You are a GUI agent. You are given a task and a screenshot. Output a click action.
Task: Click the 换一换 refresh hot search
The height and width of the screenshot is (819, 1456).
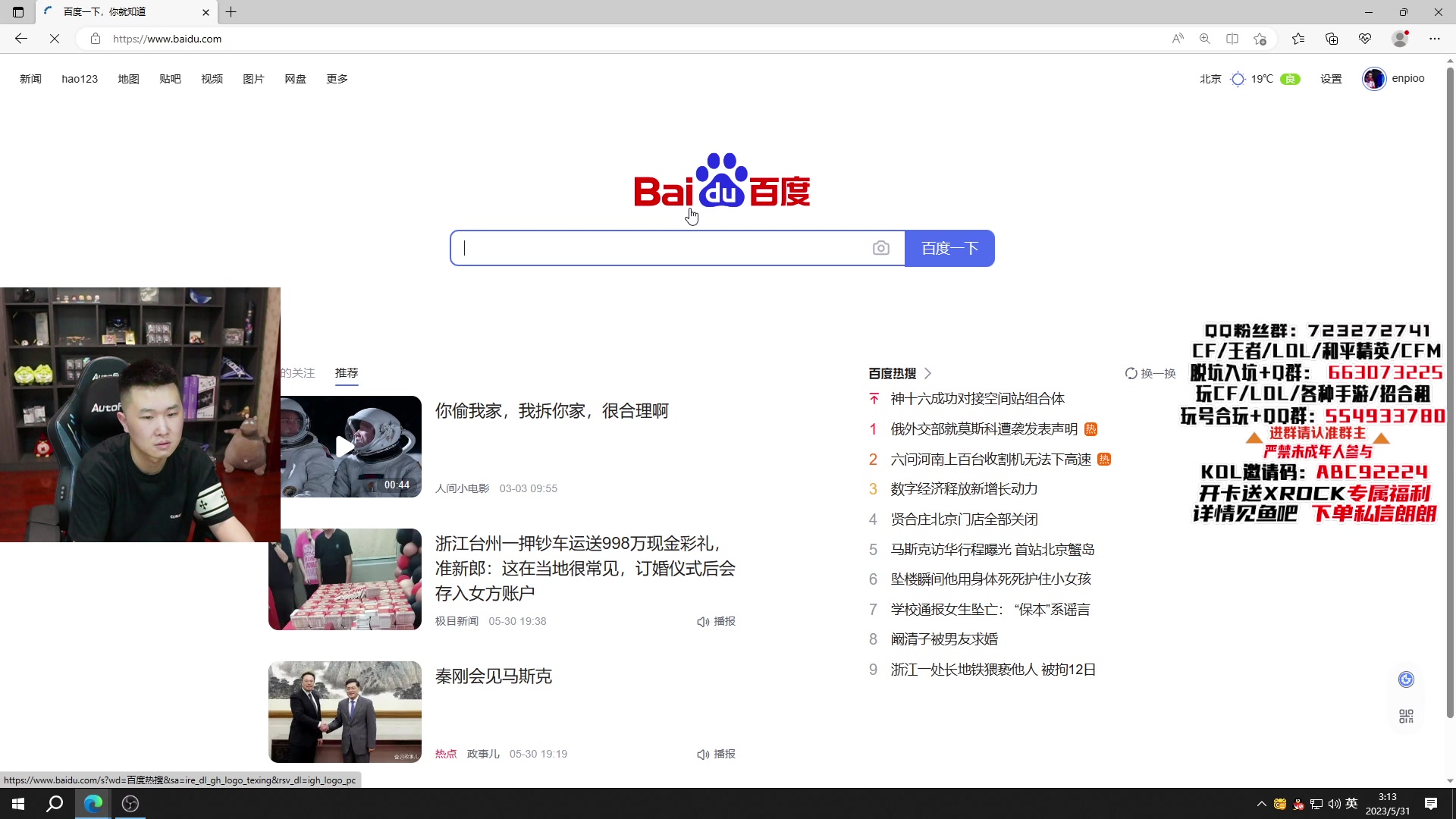(1150, 373)
